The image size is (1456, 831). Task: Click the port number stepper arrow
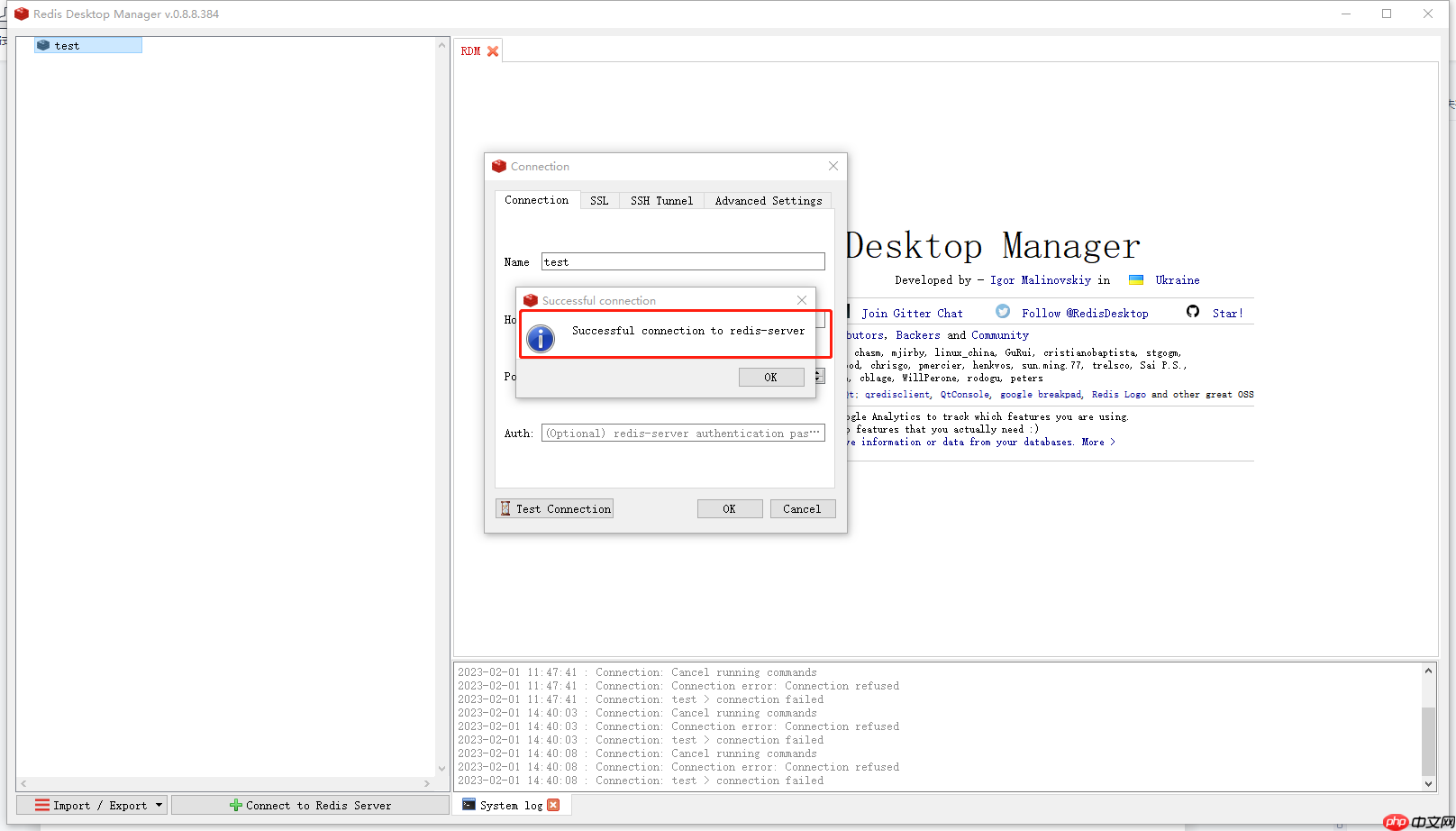coord(819,376)
